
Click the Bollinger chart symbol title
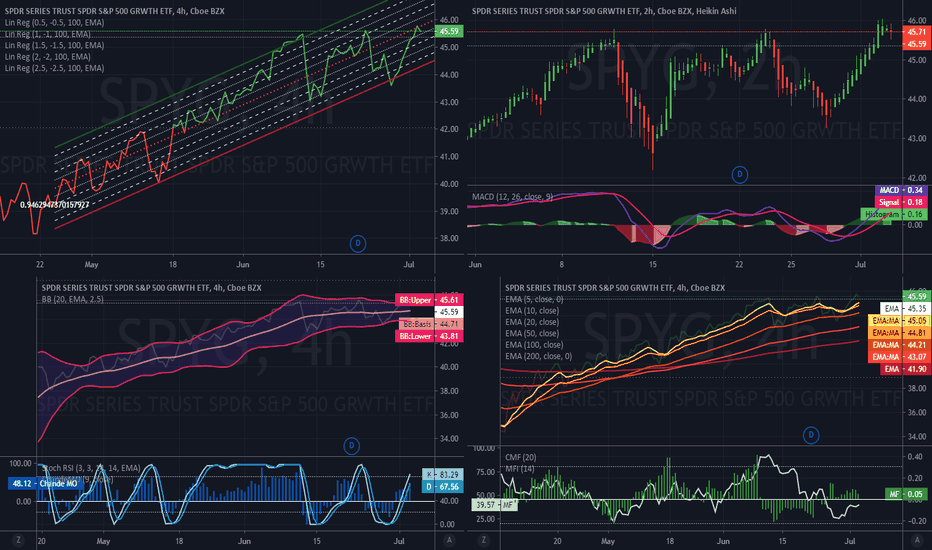152,288
